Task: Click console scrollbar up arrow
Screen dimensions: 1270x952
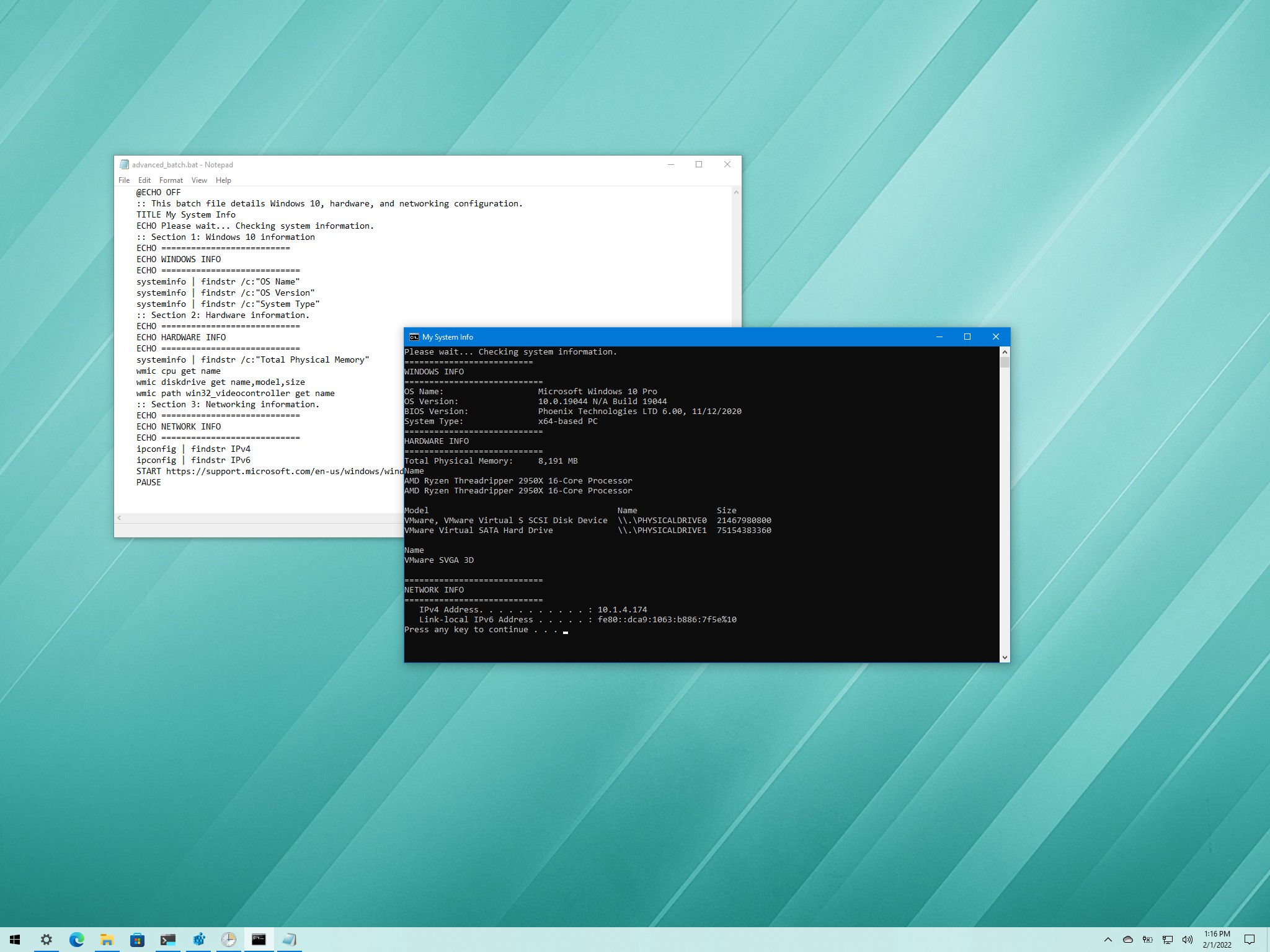Action: point(1005,351)
